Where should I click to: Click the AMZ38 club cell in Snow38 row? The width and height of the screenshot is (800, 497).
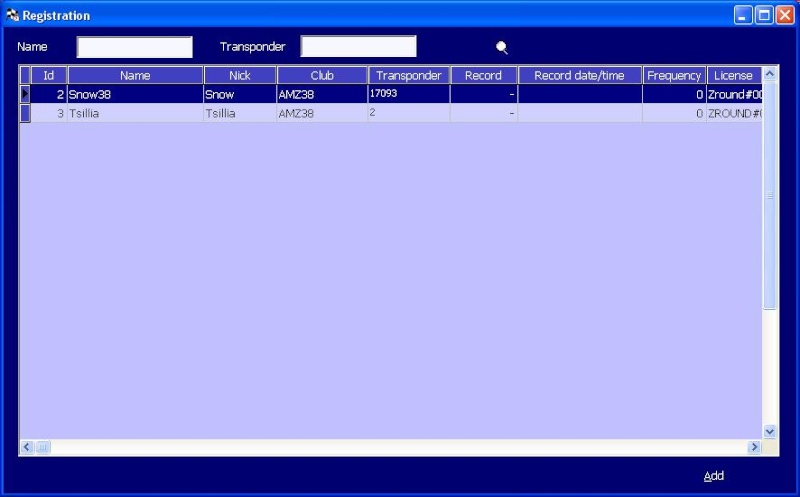322,94
